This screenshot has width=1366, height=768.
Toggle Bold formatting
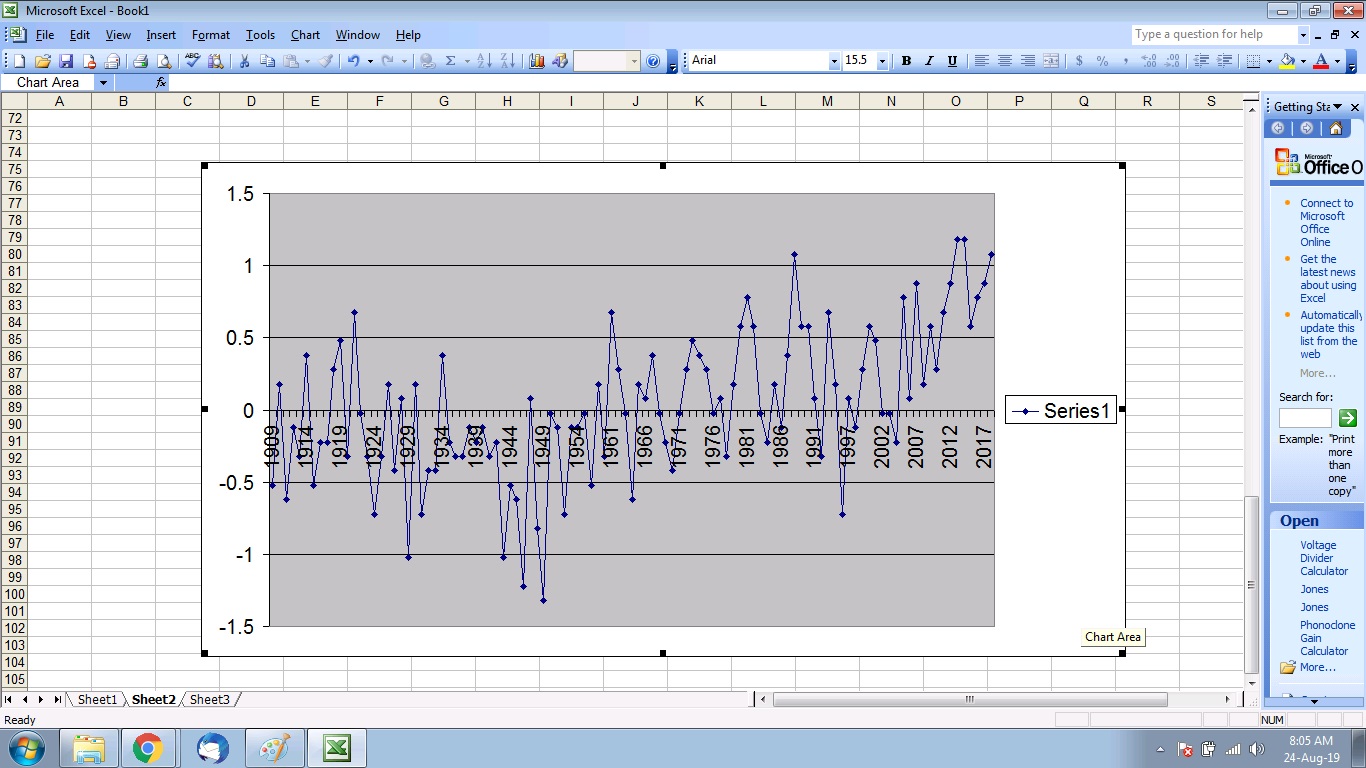906,61
